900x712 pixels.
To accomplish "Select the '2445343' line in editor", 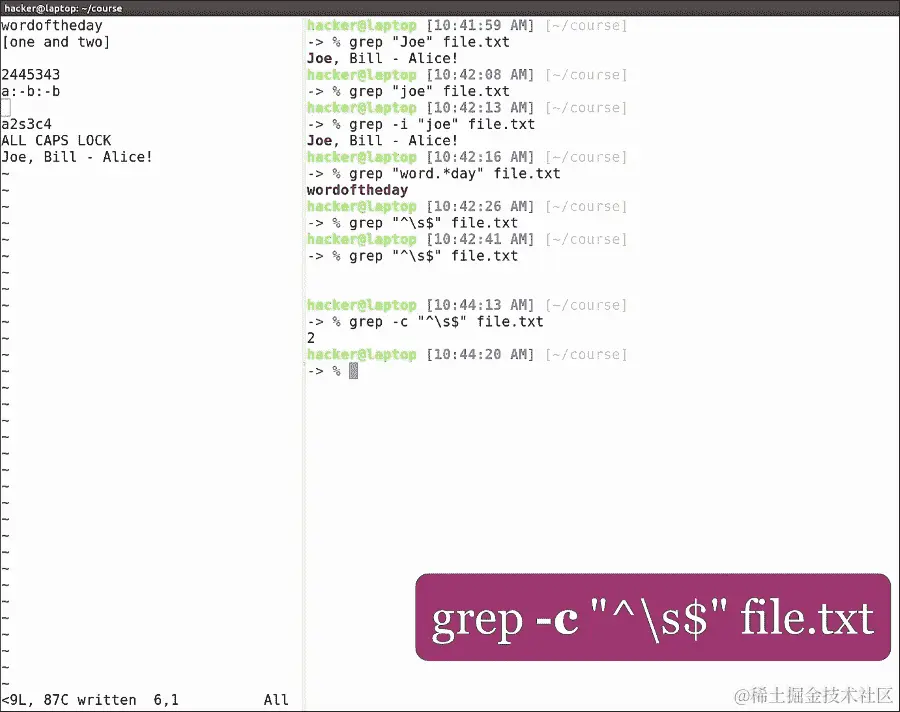I will coord(30,75).
